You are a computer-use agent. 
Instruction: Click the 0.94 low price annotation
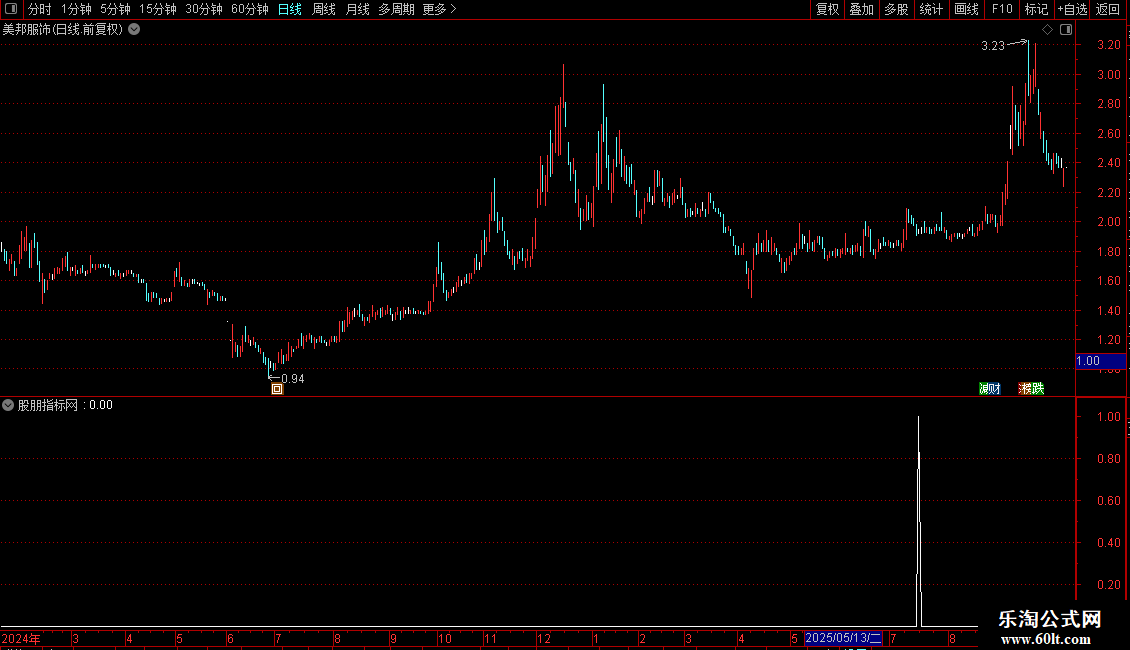(x=293, y=379)
